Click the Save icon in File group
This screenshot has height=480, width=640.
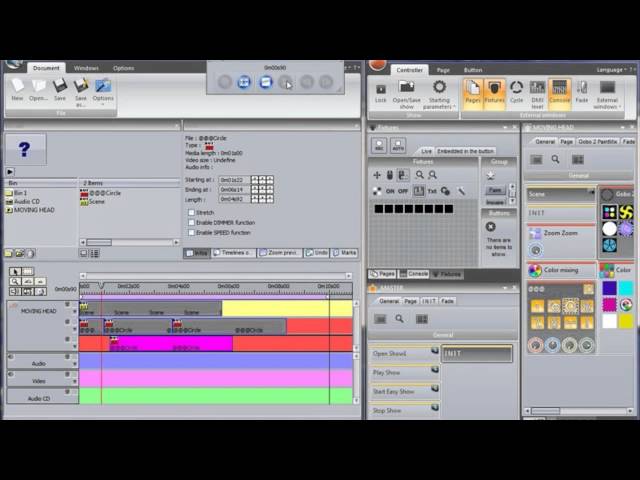[60, 89]
